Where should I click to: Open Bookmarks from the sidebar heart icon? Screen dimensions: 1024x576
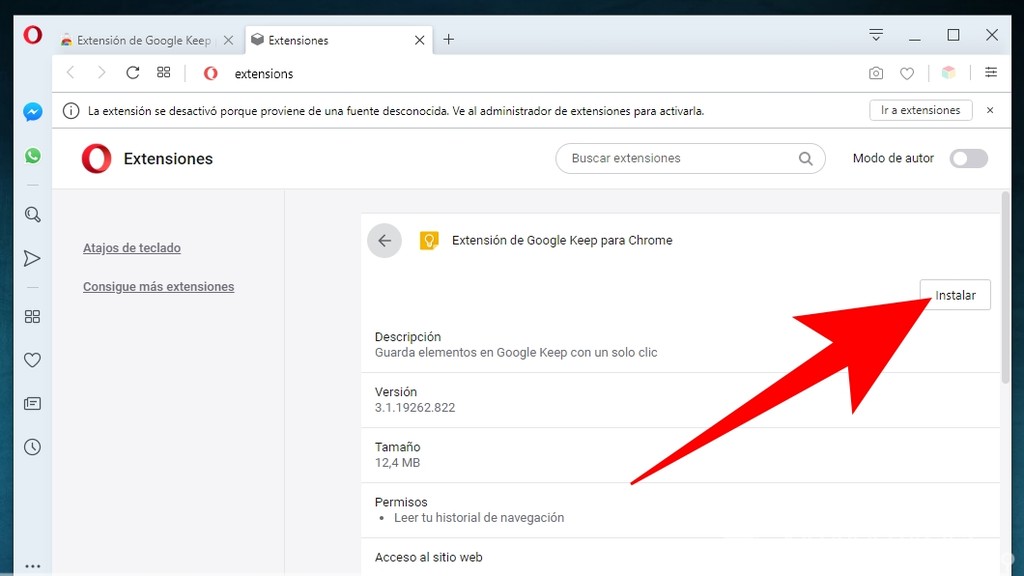[32, 360]
